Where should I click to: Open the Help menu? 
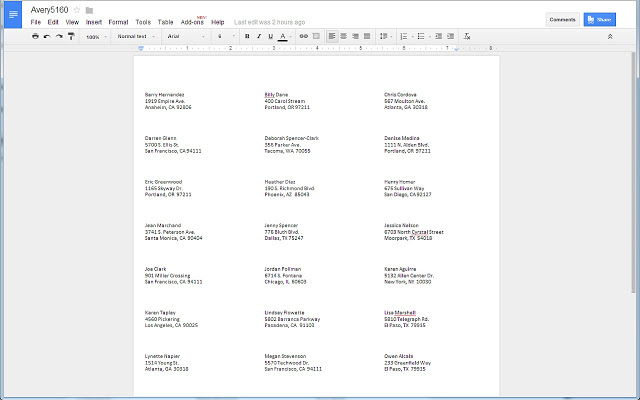point(218,22)
